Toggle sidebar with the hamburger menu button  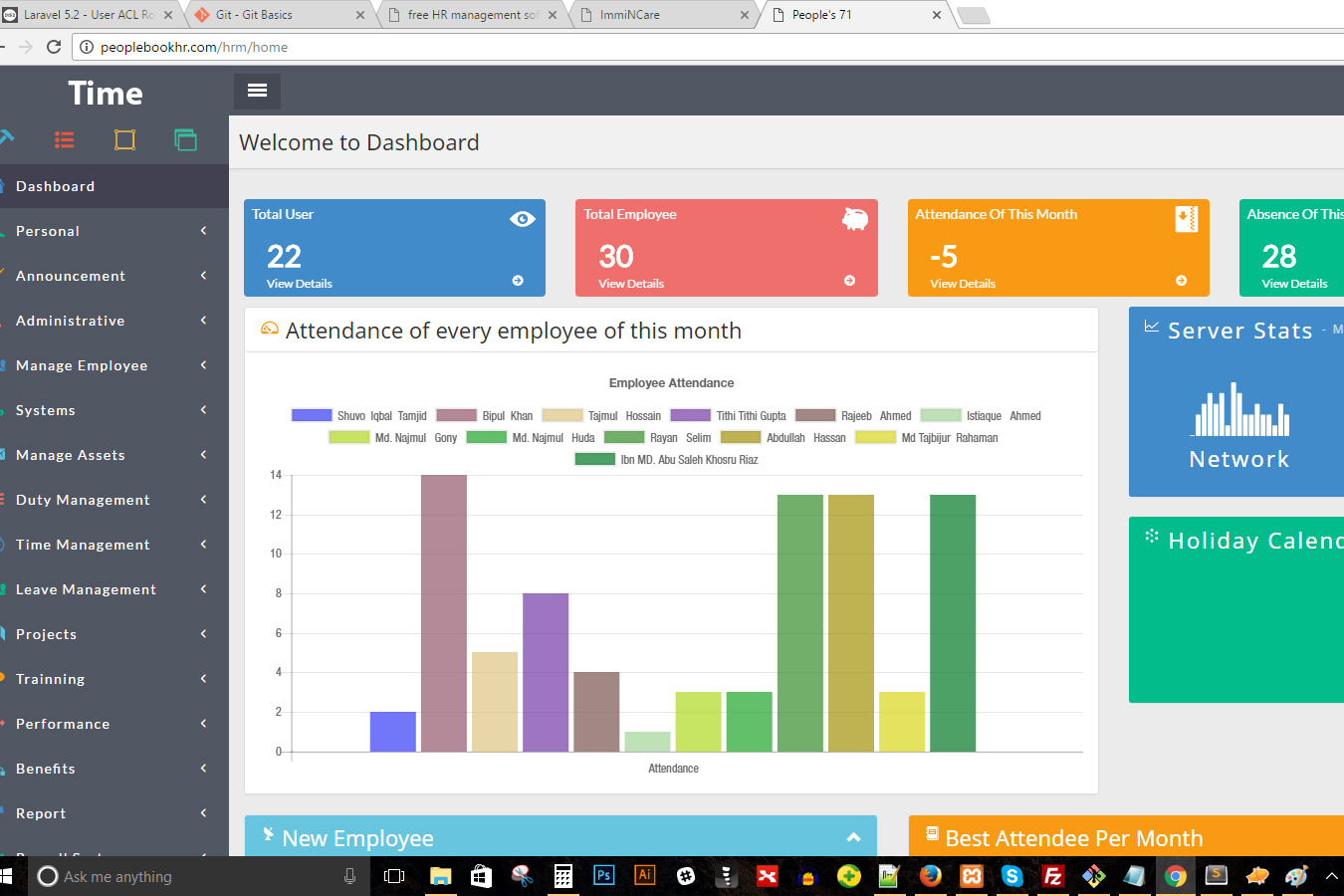(257, 91)
